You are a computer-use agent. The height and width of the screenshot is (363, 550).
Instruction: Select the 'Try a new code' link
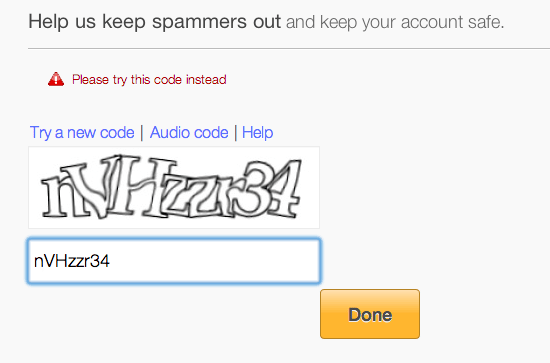click(82, 133)
